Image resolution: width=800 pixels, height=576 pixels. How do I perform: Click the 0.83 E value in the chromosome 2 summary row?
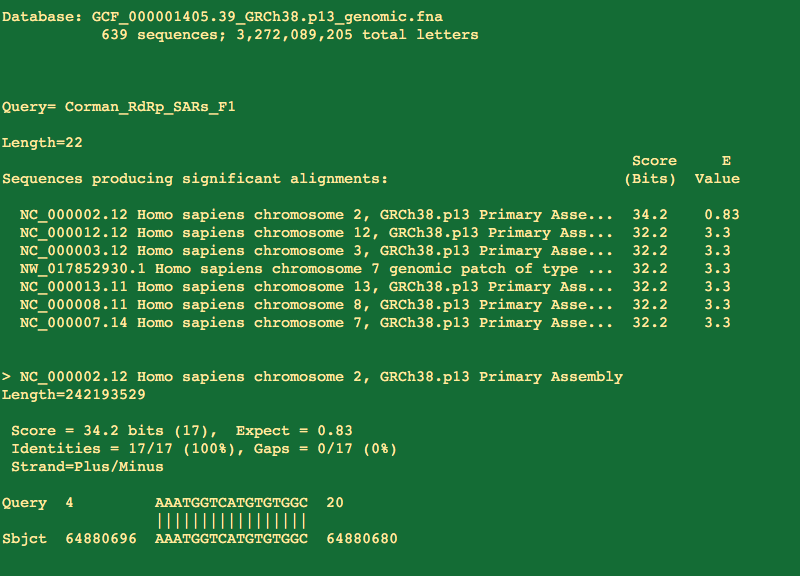coord(722,215)
